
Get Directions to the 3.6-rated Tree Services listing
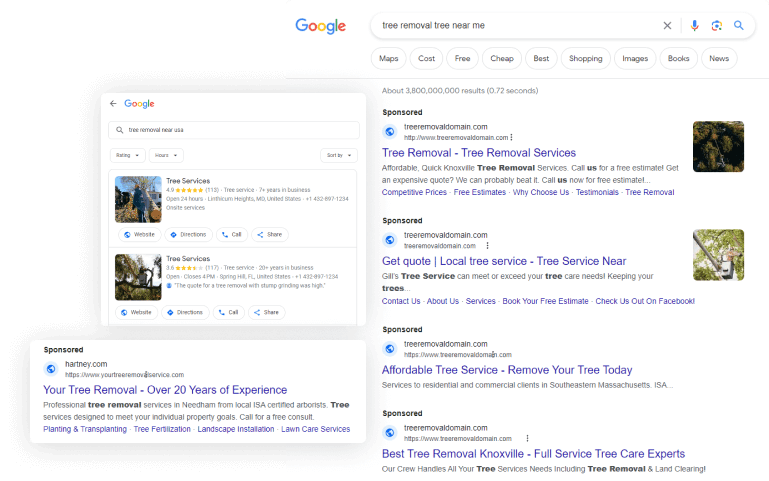pyautogui.click(x=185, y=312)
